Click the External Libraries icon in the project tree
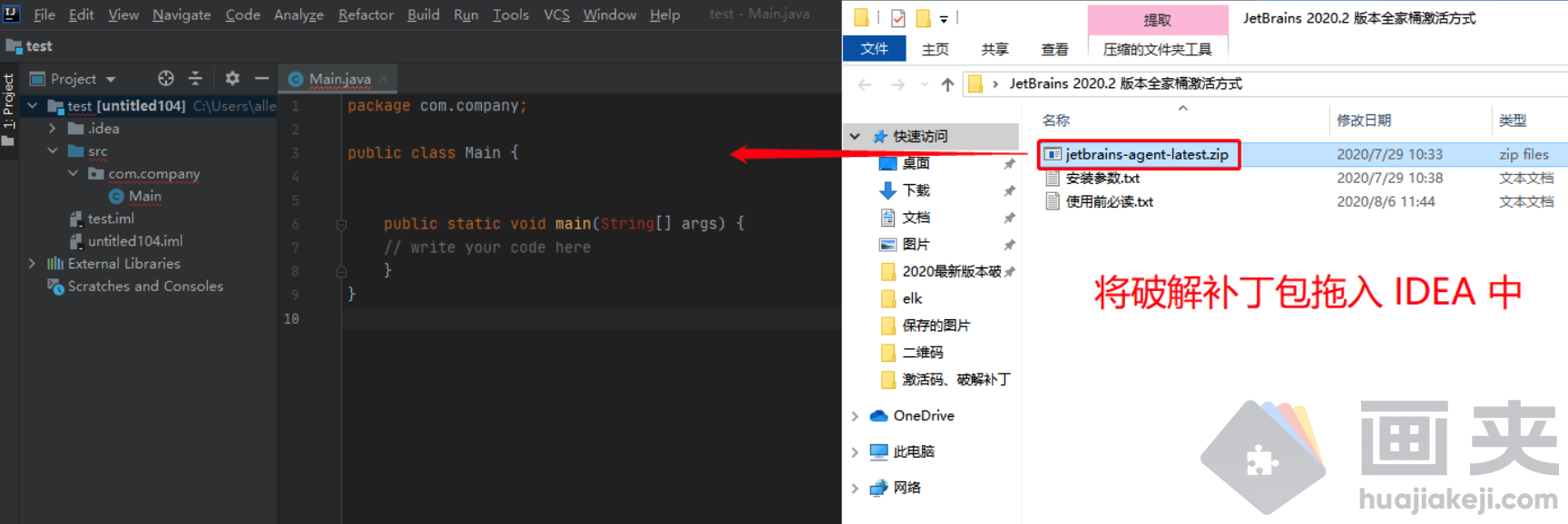1568x524 pixels. pos(55,264)
